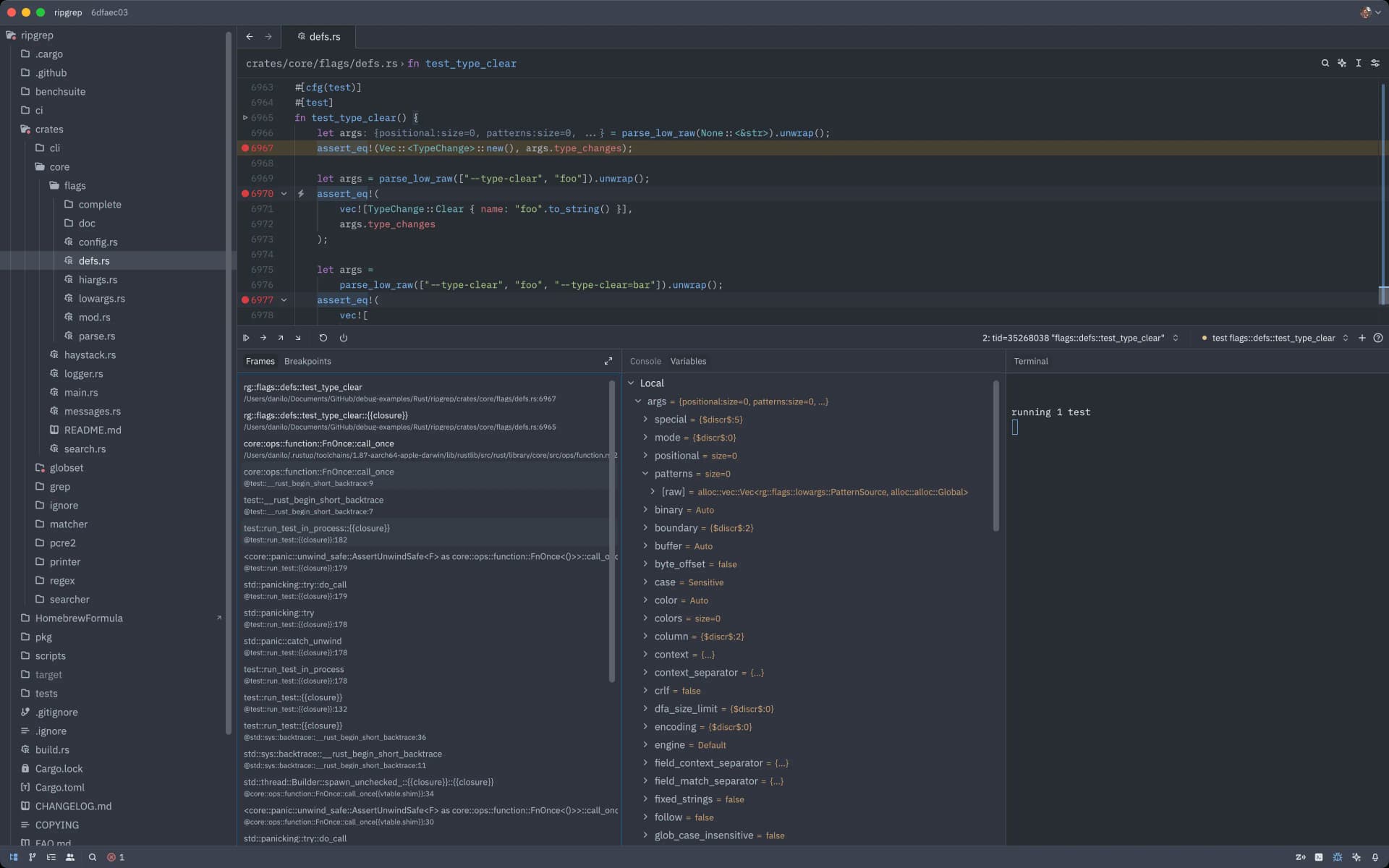Open the debugger icon in the status bar
Viewport: 1389px width, 868px height.
[x=1338, y=857]
